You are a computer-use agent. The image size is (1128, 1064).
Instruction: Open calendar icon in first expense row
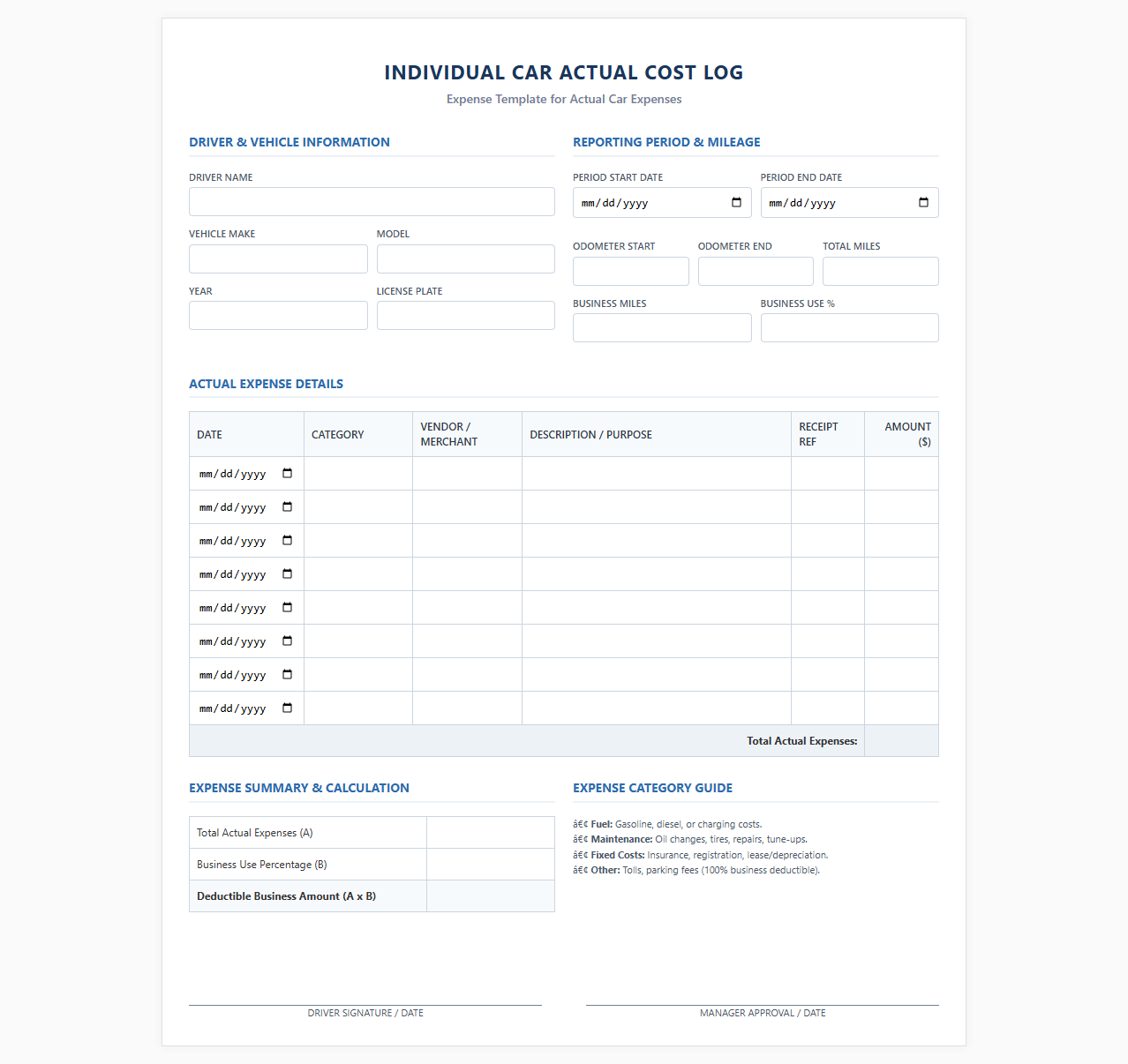point(287,473)
